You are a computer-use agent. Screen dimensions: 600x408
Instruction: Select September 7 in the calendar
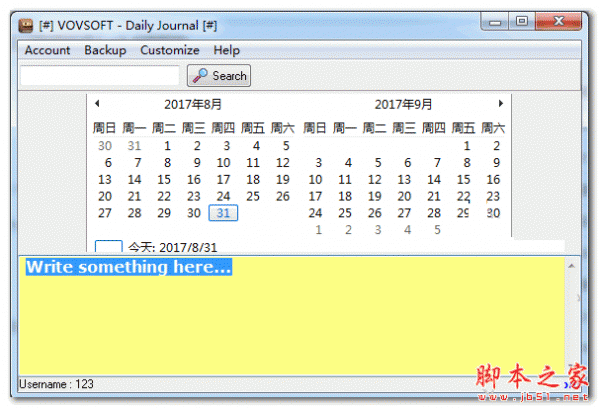pos(437,163)
